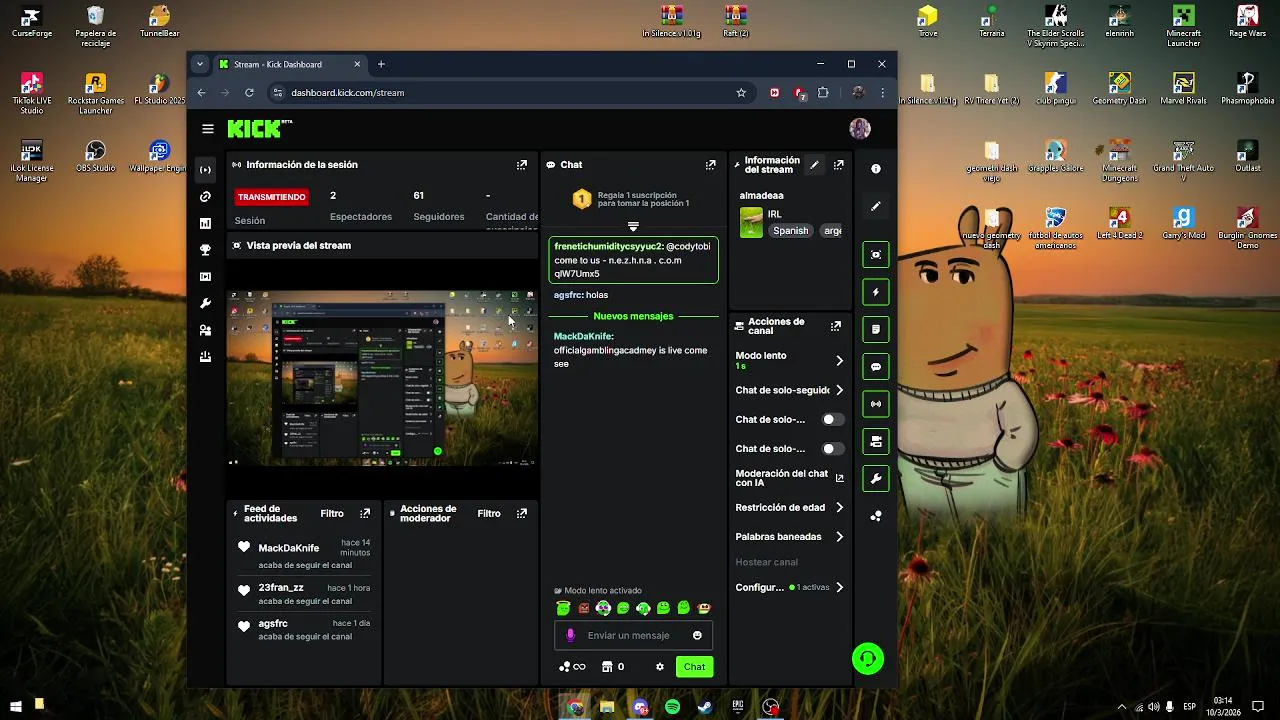Collapse the pinned gift subscription banner

(x=633, y=227)
